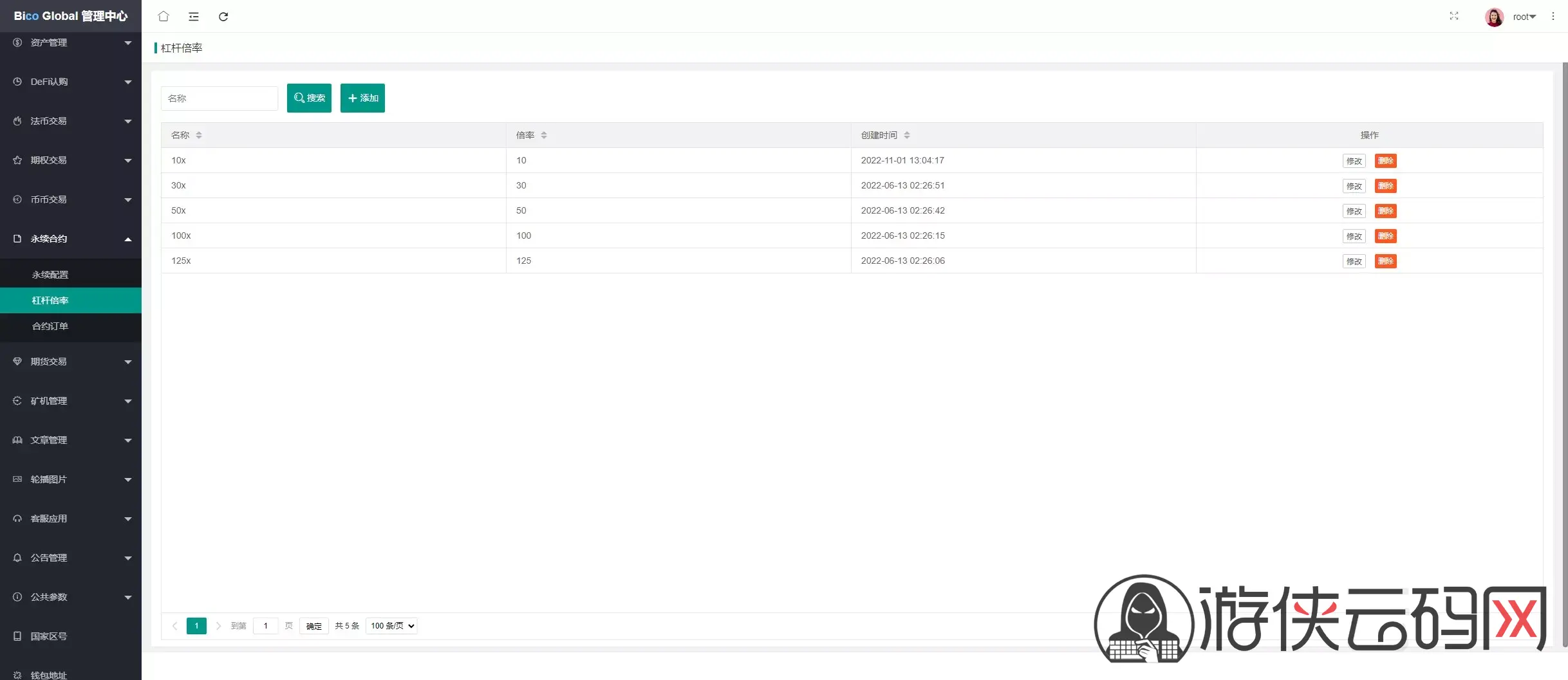Open the 100 条/页 page size dropdown
This screenshot has height=680, width=1568.
391,625
